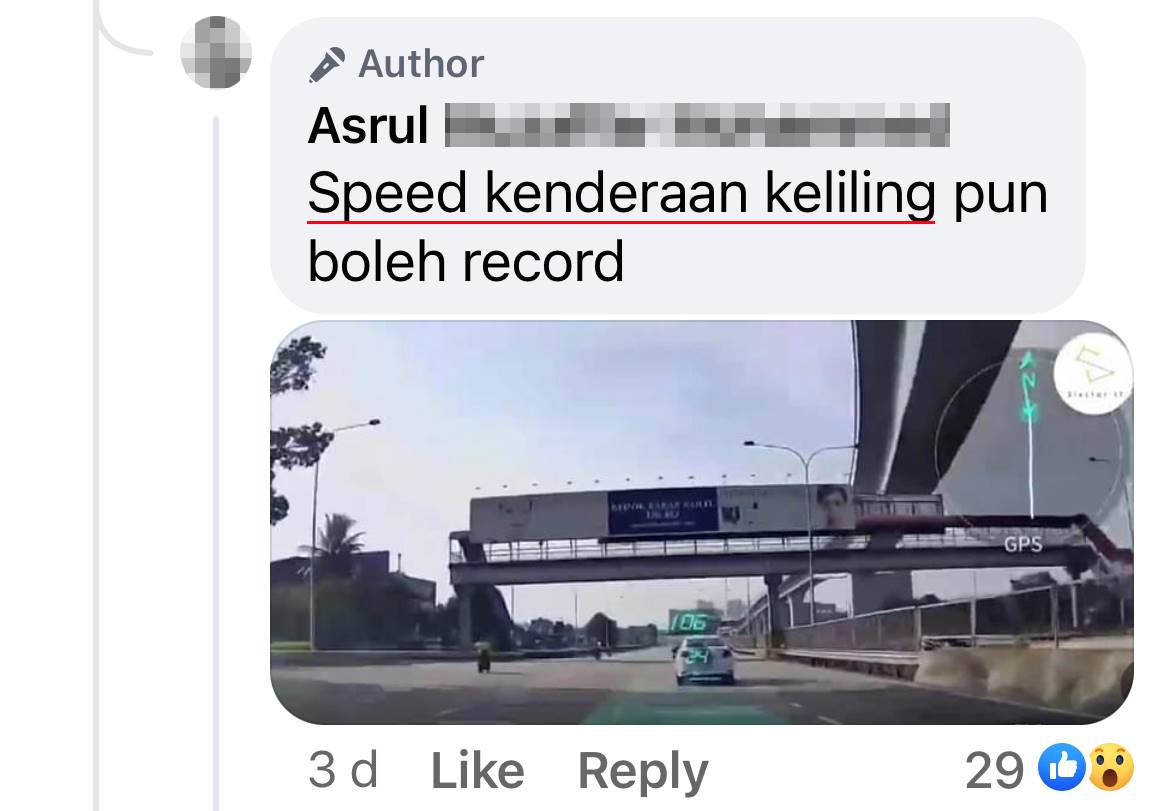
Task: Click the round logo watermark in the video
Action: [1094, 373]
